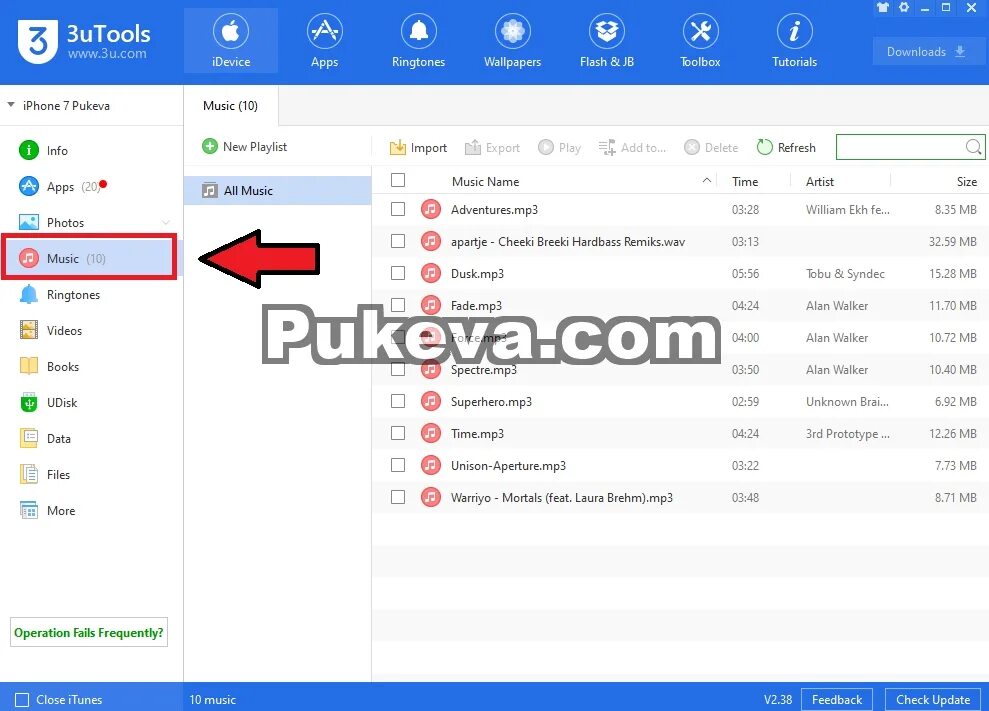The height and width of the screenshot is (711, 989).
Task: Open the Tutorials section
Action: pos(794,40)
